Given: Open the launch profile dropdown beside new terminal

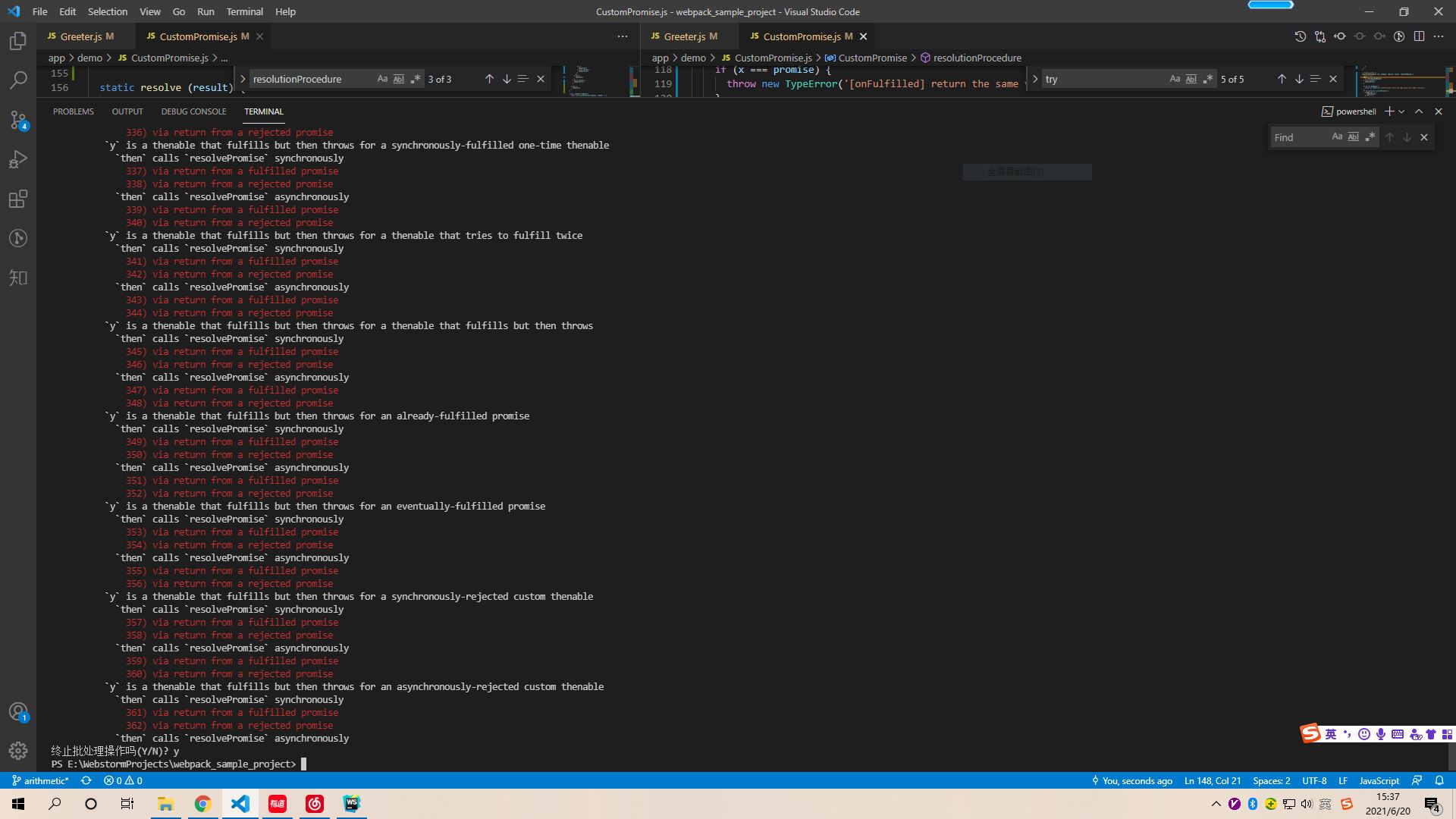Looking at the screenshot, I should pos(1401,111).
